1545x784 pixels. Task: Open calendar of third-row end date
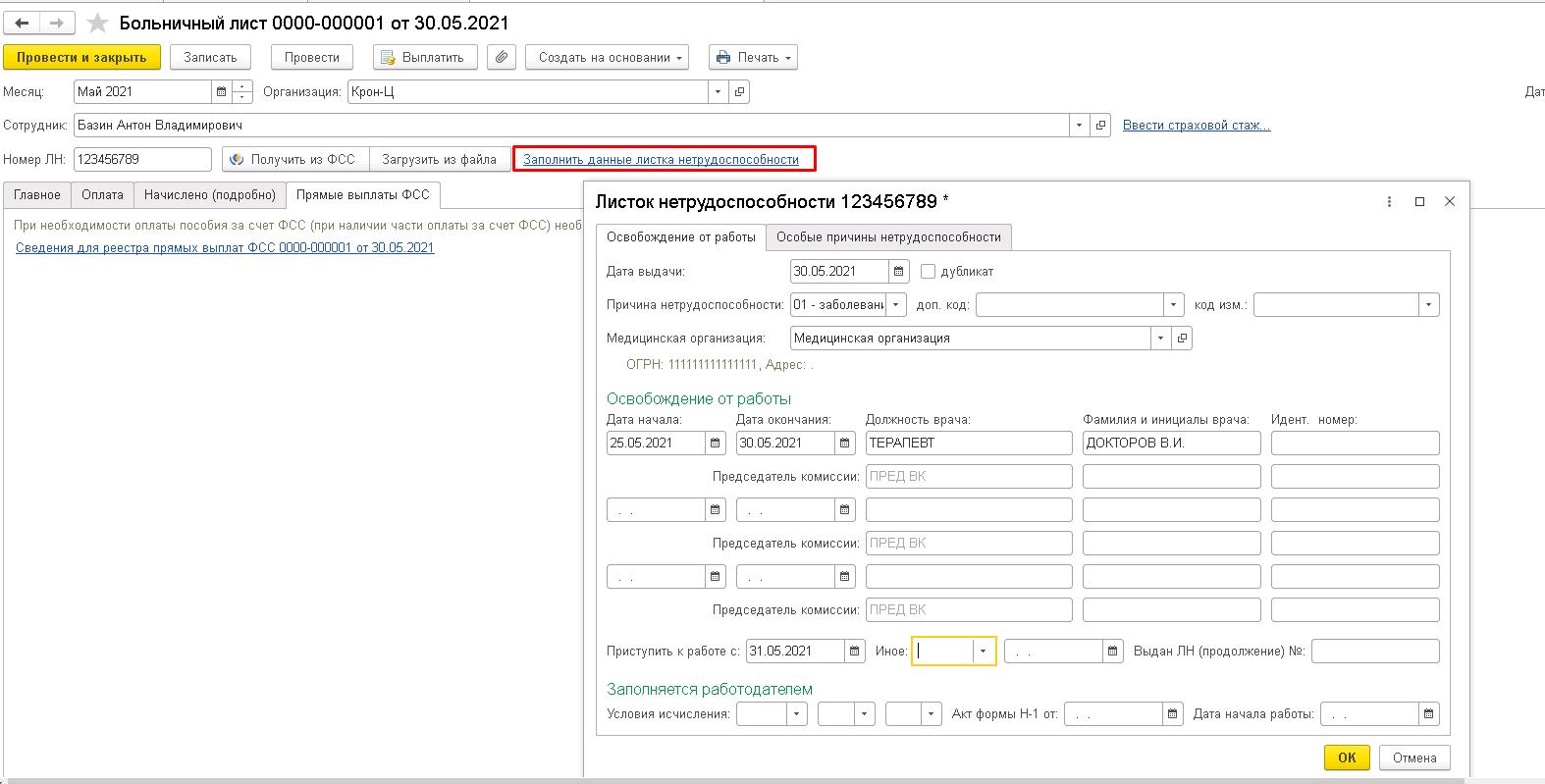click(845, 577)
